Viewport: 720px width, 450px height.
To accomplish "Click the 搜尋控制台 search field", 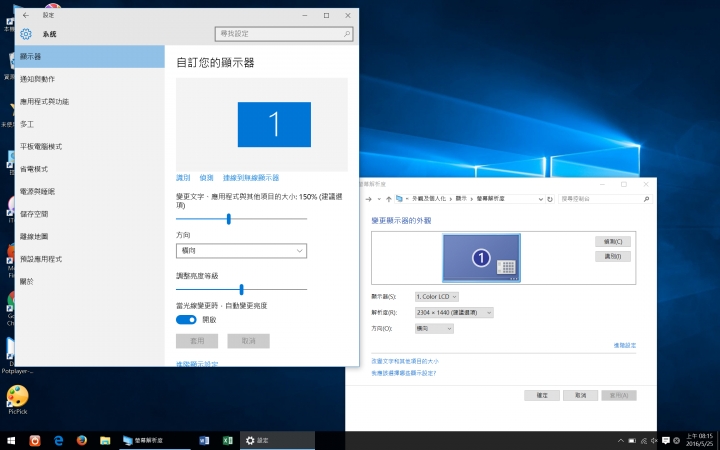I will coord(605,199).
